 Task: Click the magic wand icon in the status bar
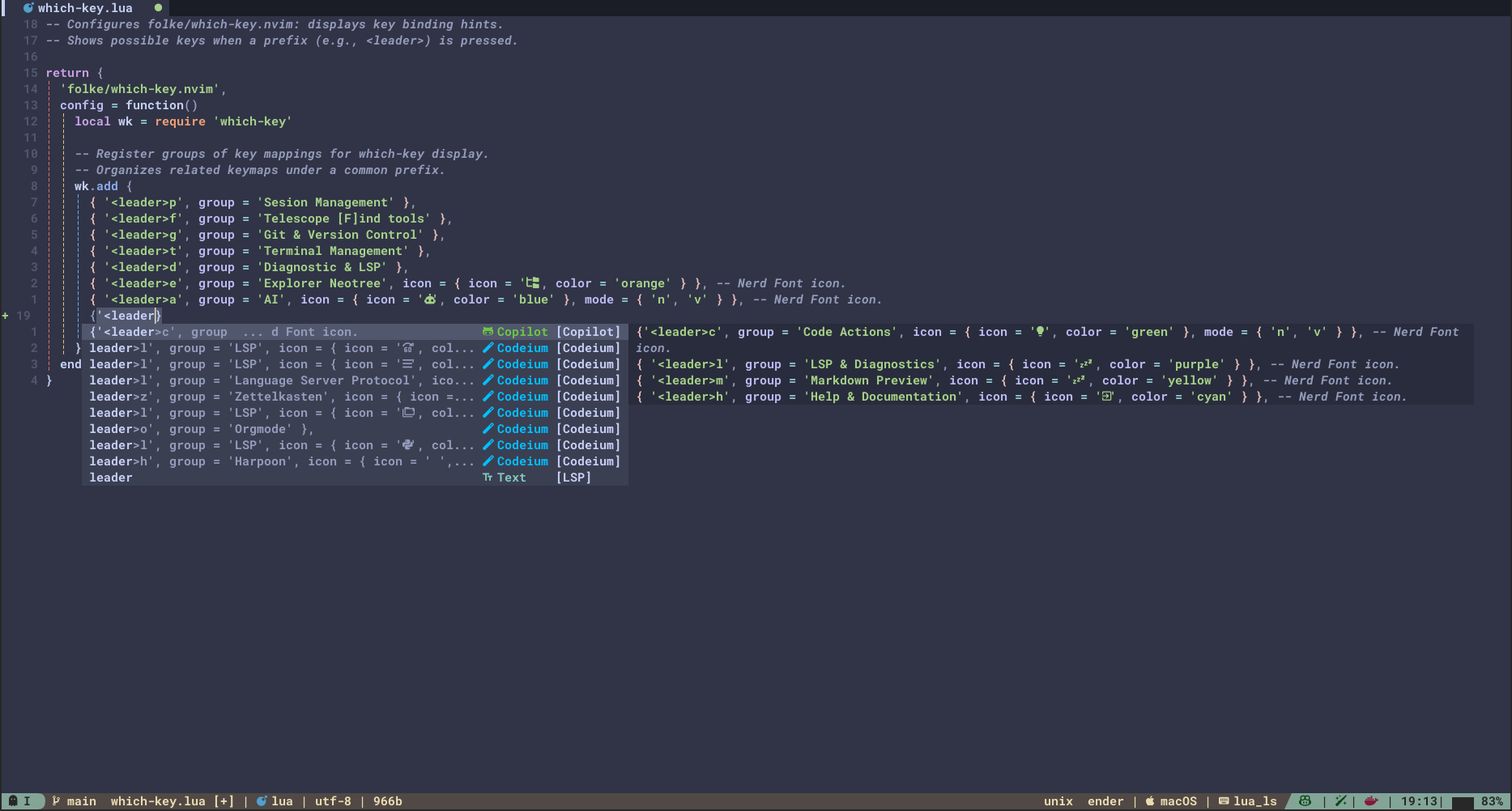click(x=1341, y=801)
